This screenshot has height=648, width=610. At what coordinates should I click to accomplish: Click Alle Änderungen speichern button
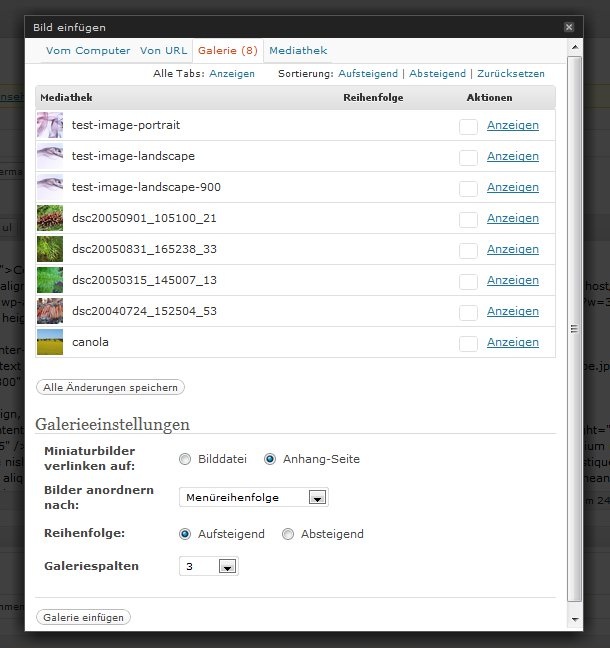coord(110,387)
